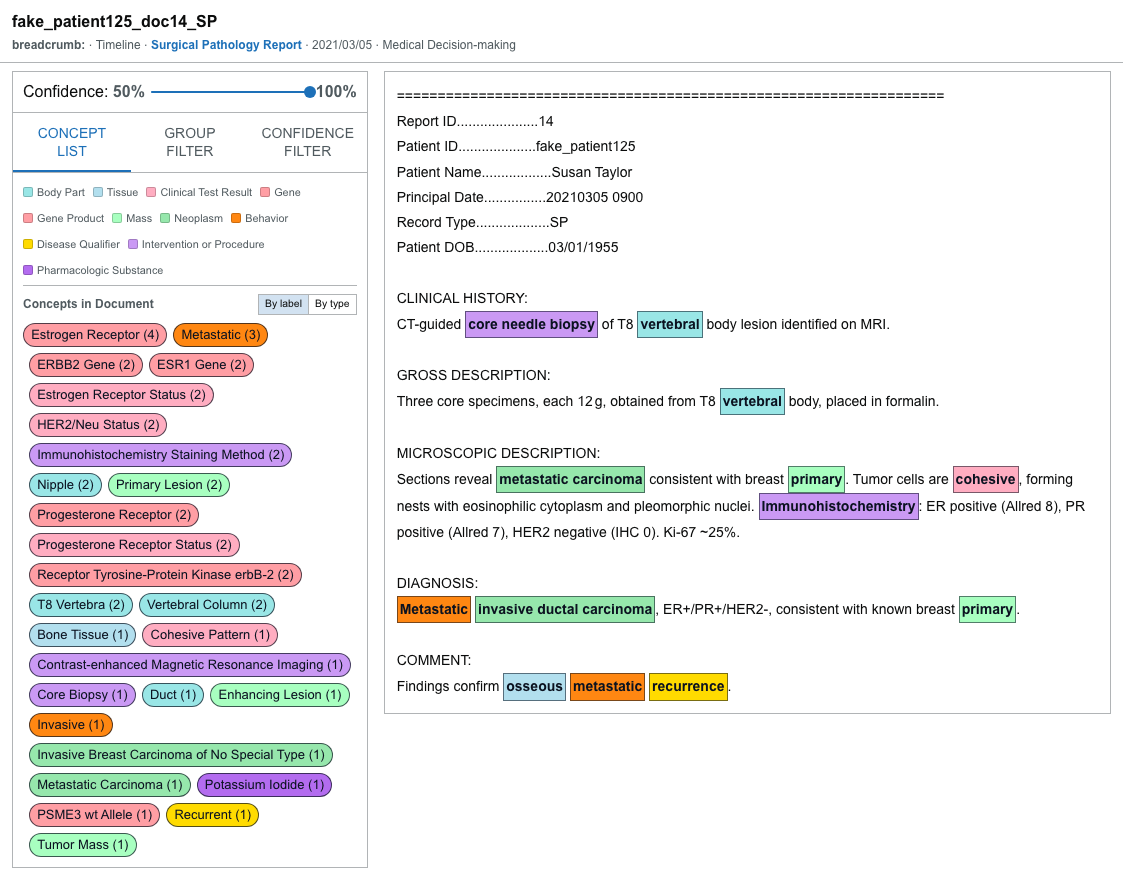Select Invasive Breast Carcinoma of No Special Type
This screenshot has height=876, width=1123.
pos(181,756)
